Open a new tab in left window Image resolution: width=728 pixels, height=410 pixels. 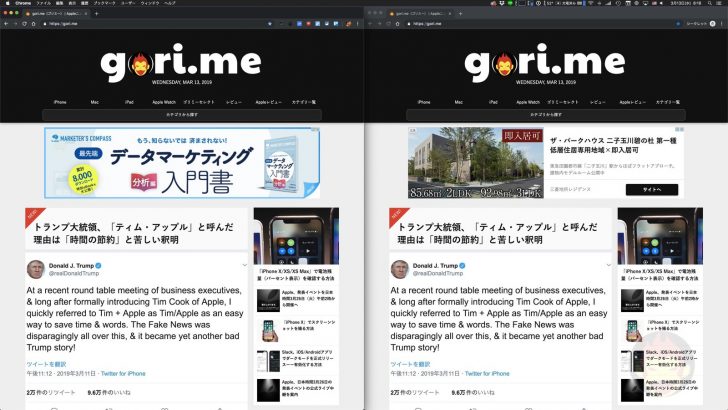tap(97, 13)
